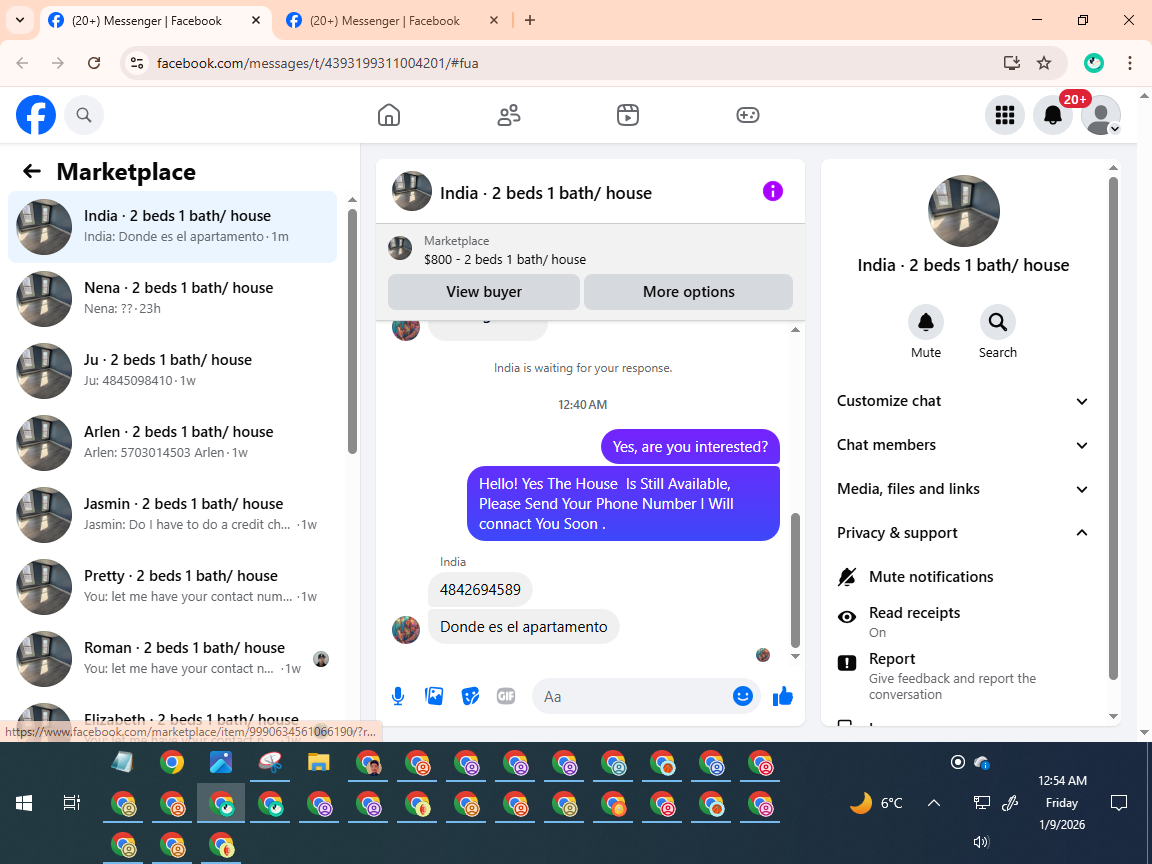Attach a photo file icon
Image resolution: width=1152 pixels, height=864 pixels.
click(433, 696)
